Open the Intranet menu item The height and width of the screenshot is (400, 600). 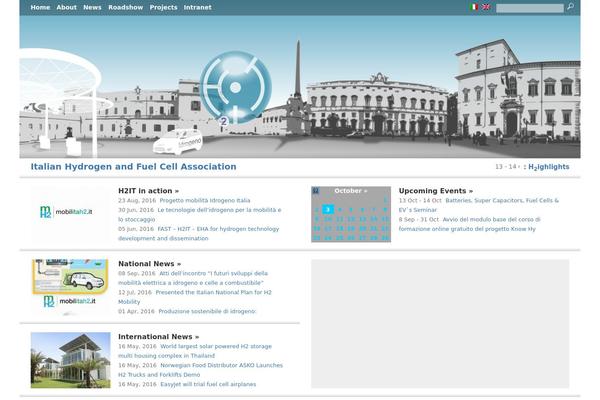coord(197,7)
